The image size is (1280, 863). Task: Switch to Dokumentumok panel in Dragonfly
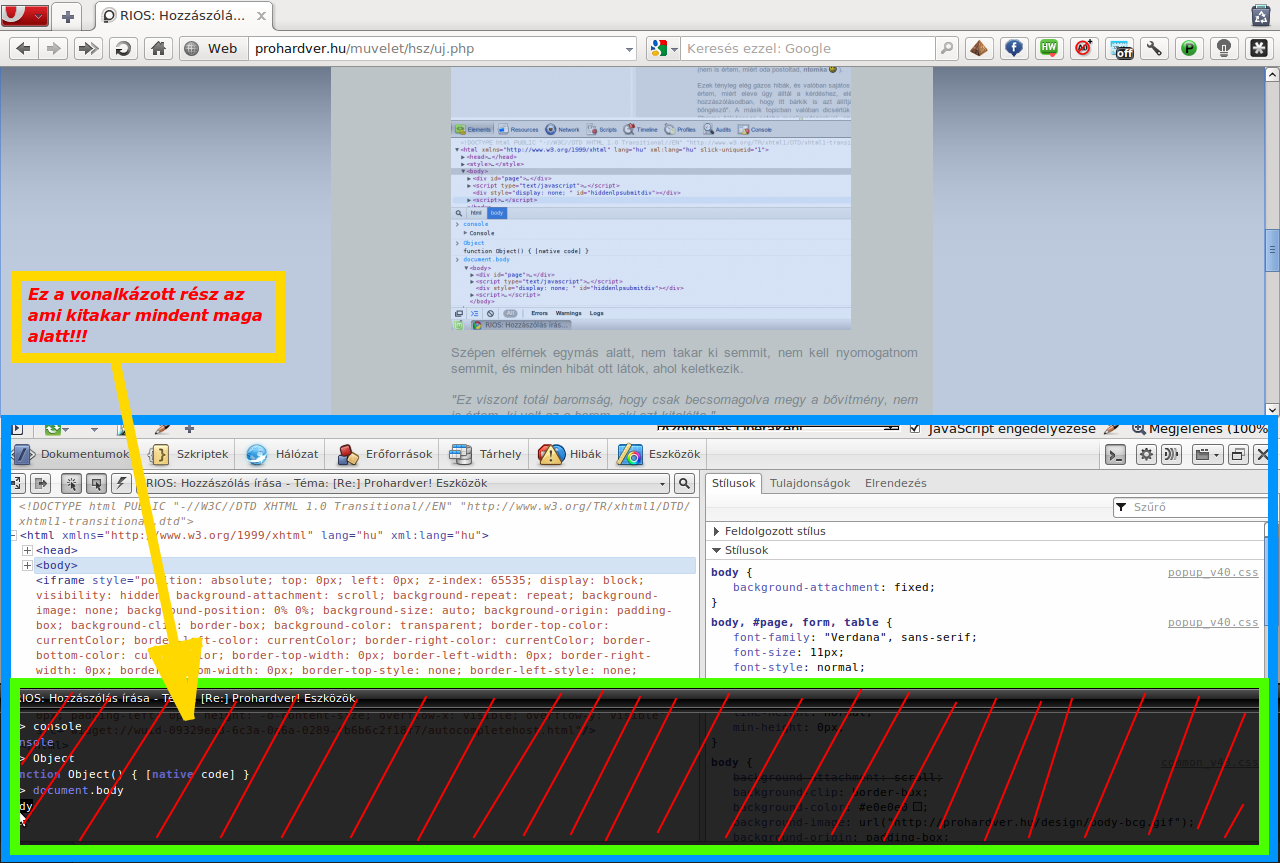[72, 454]
